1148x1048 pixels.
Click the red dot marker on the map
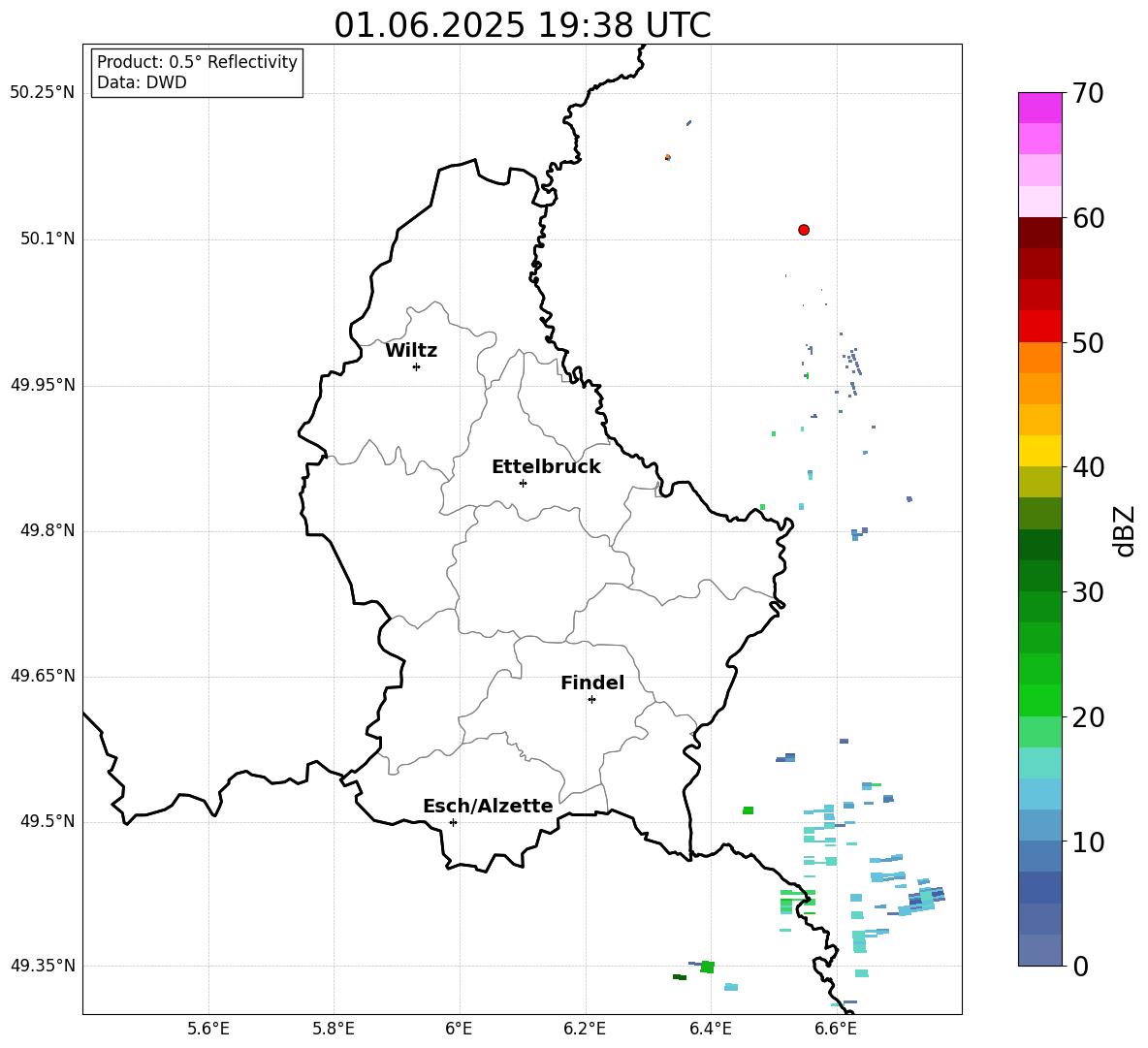[804, 230]
